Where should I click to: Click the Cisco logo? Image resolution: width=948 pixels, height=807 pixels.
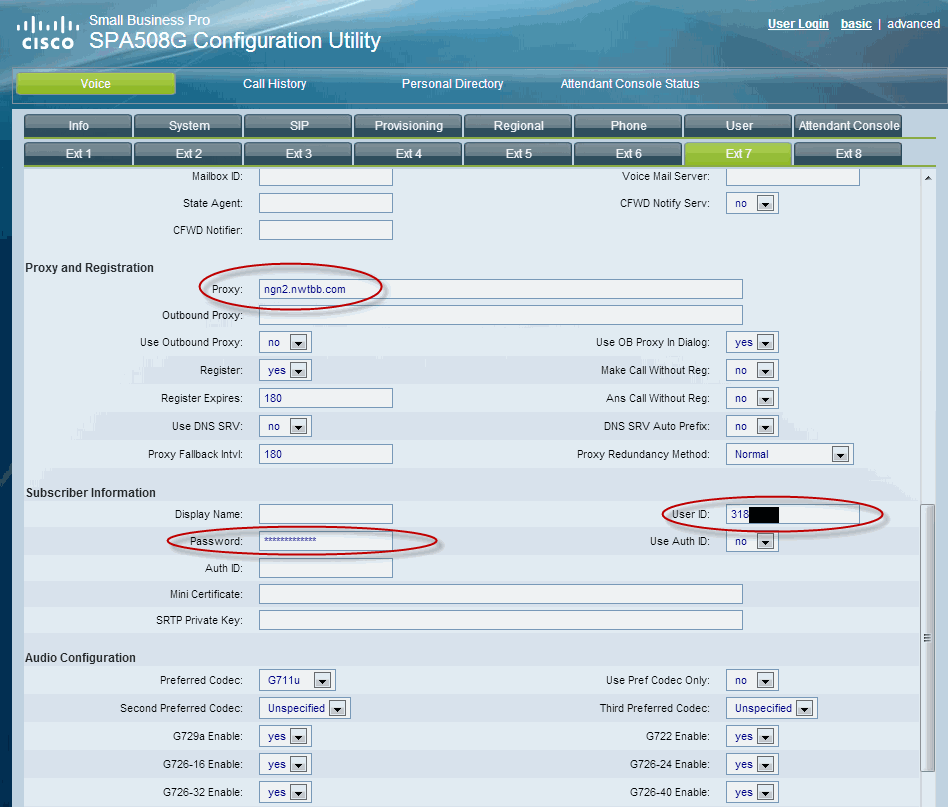point(48,33)
